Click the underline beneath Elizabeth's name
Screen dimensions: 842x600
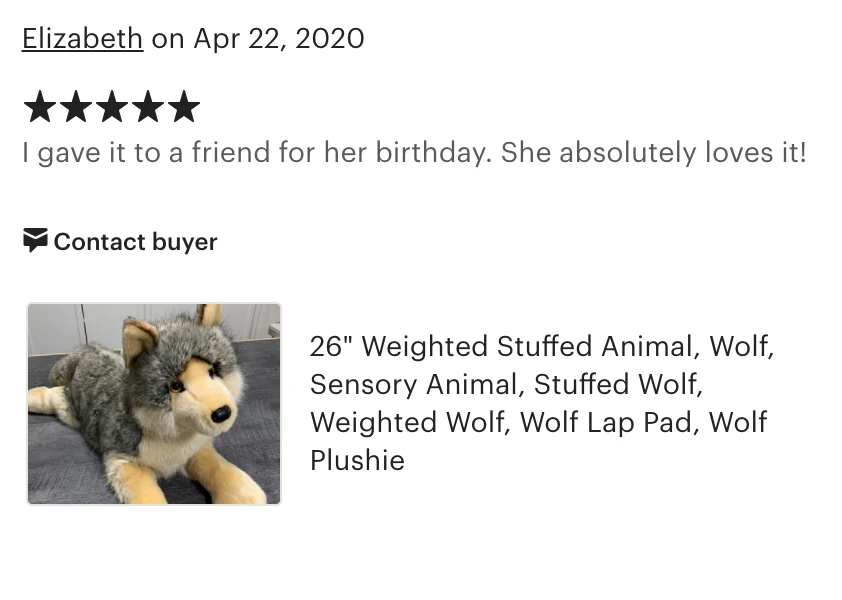pyautogui.click(x=82, y=54)
